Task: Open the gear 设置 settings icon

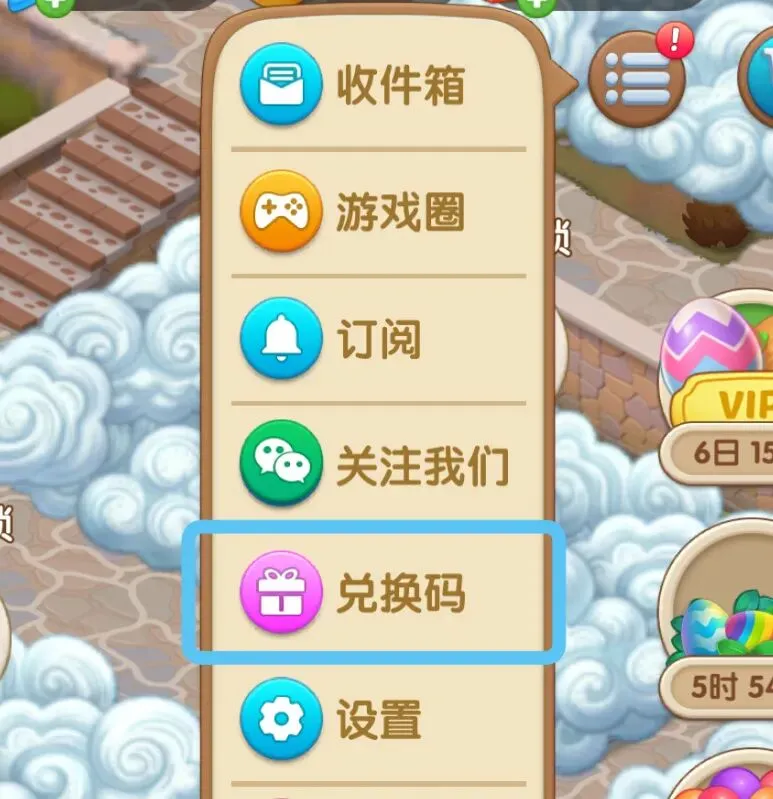Action: pos(281,719)
